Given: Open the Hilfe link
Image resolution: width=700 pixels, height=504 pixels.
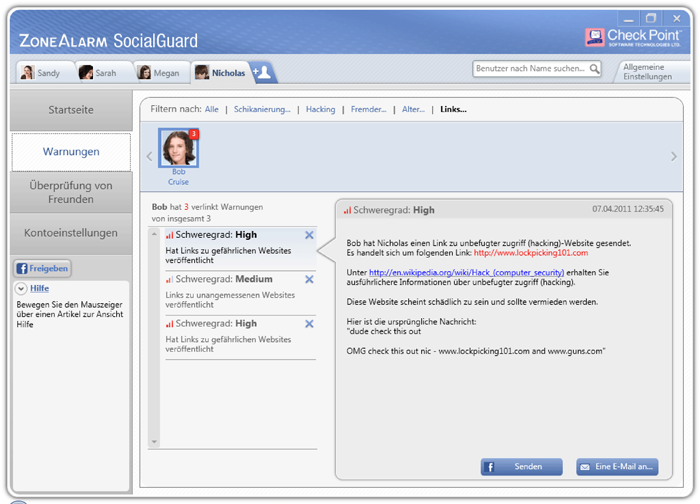Looking at the screenshot, I should pos(39,288).
